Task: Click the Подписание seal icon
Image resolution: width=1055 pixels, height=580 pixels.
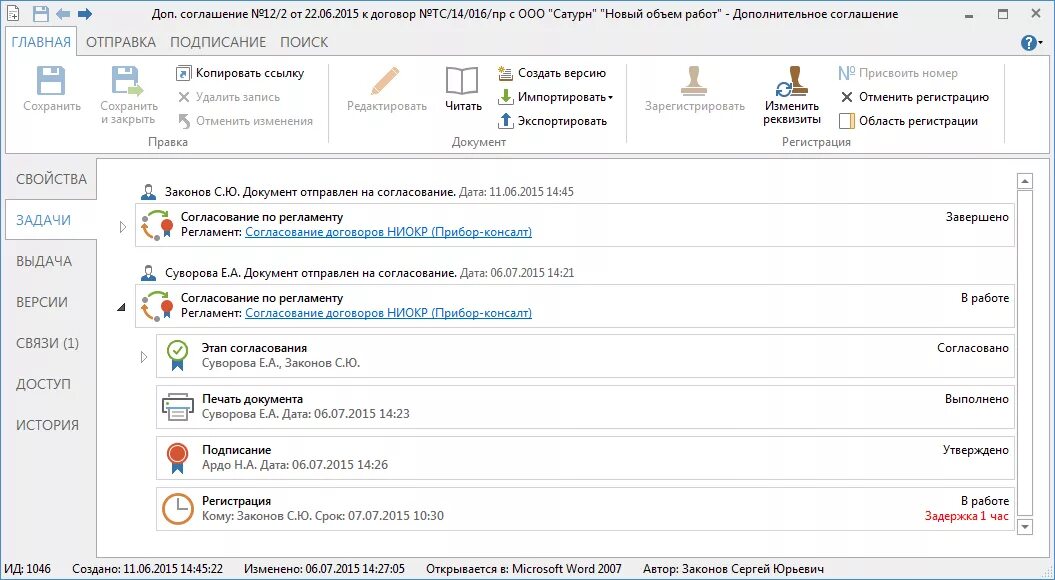Action: (x=177, y=458)
